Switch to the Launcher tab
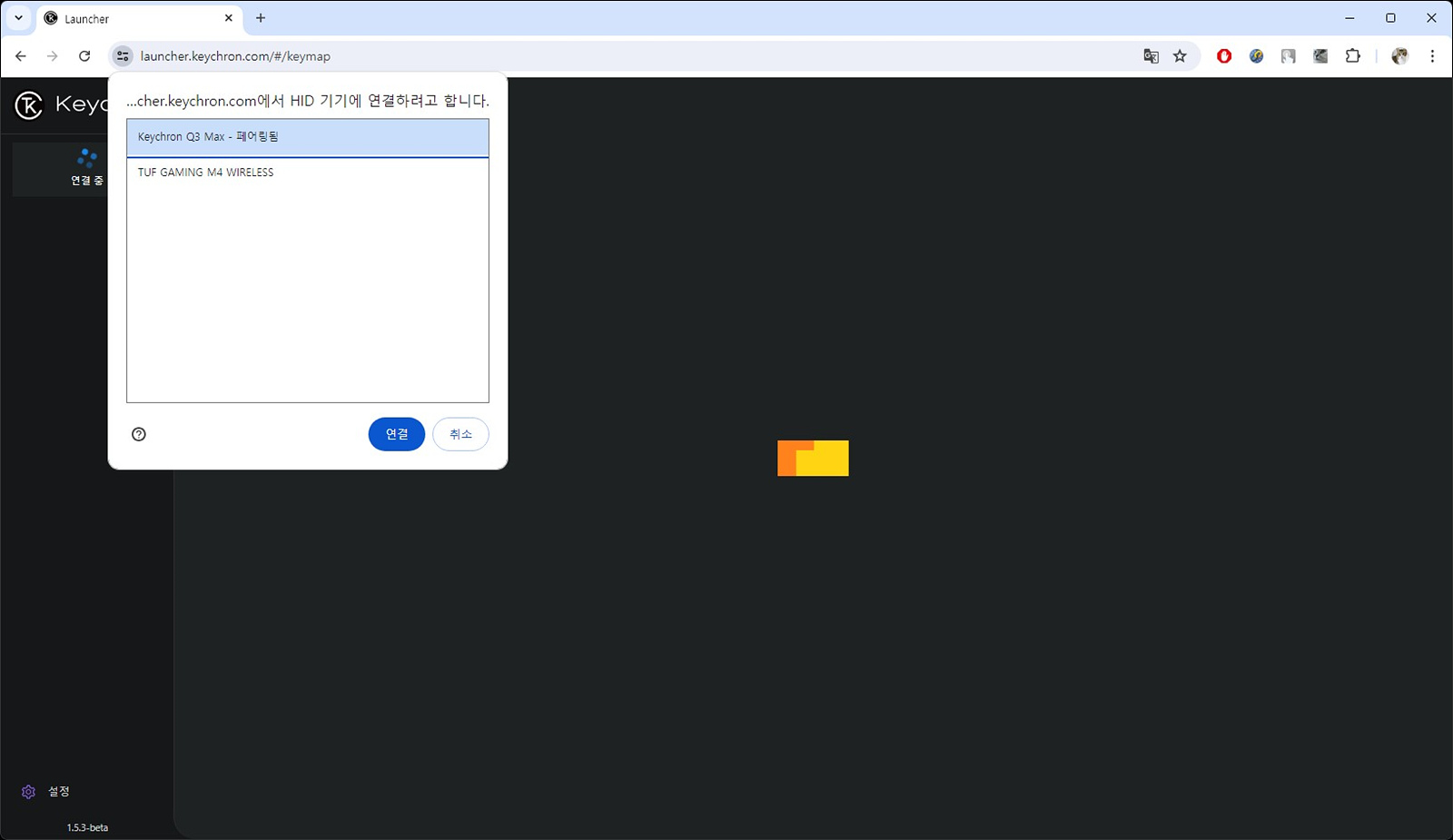 click(139, 19)
